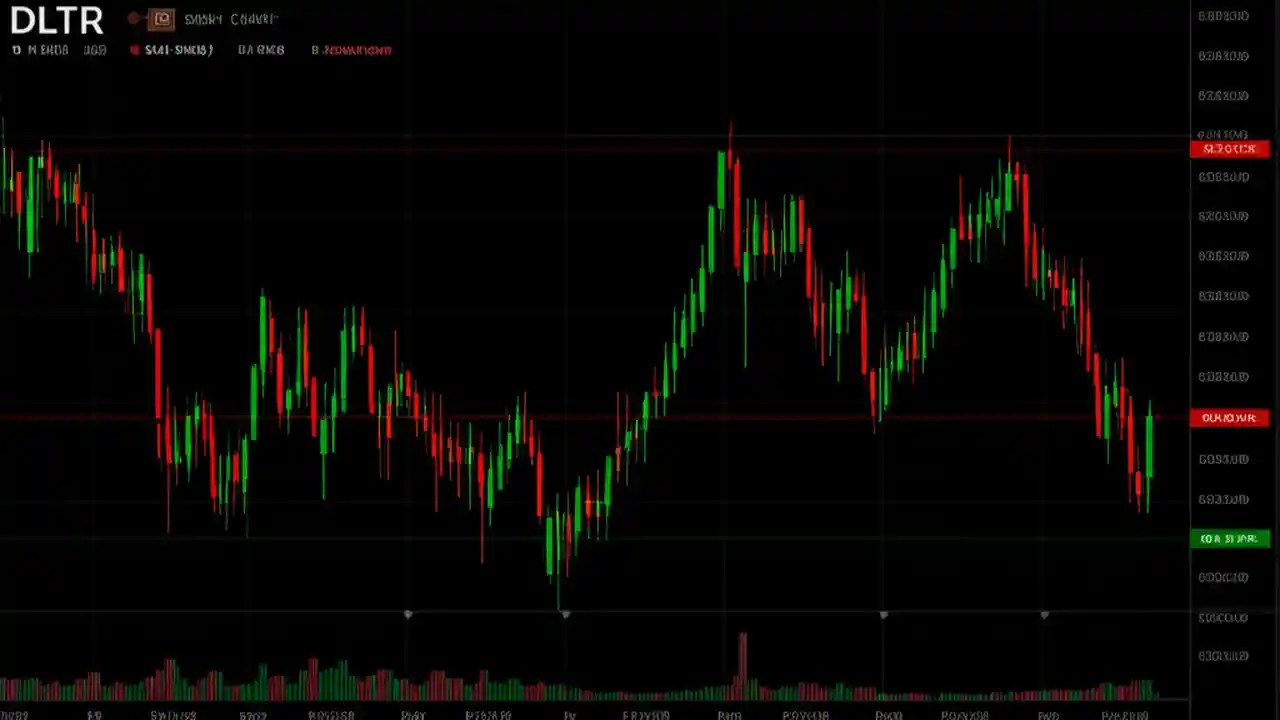Click the tallest red volume bar near the chart center
This screenshot has height=720, width=1280.
pos(743,665)
